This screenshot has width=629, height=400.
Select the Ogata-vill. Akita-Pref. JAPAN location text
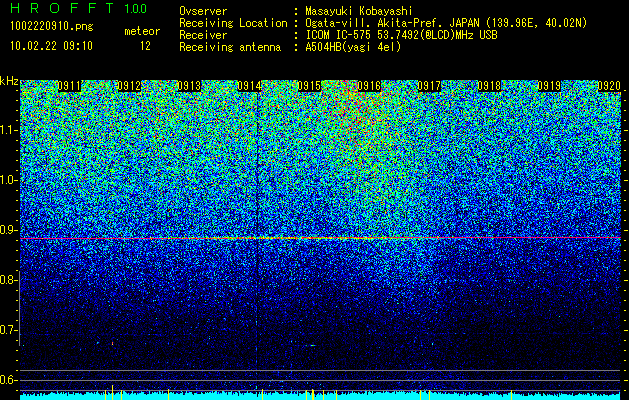click(446, 23)
